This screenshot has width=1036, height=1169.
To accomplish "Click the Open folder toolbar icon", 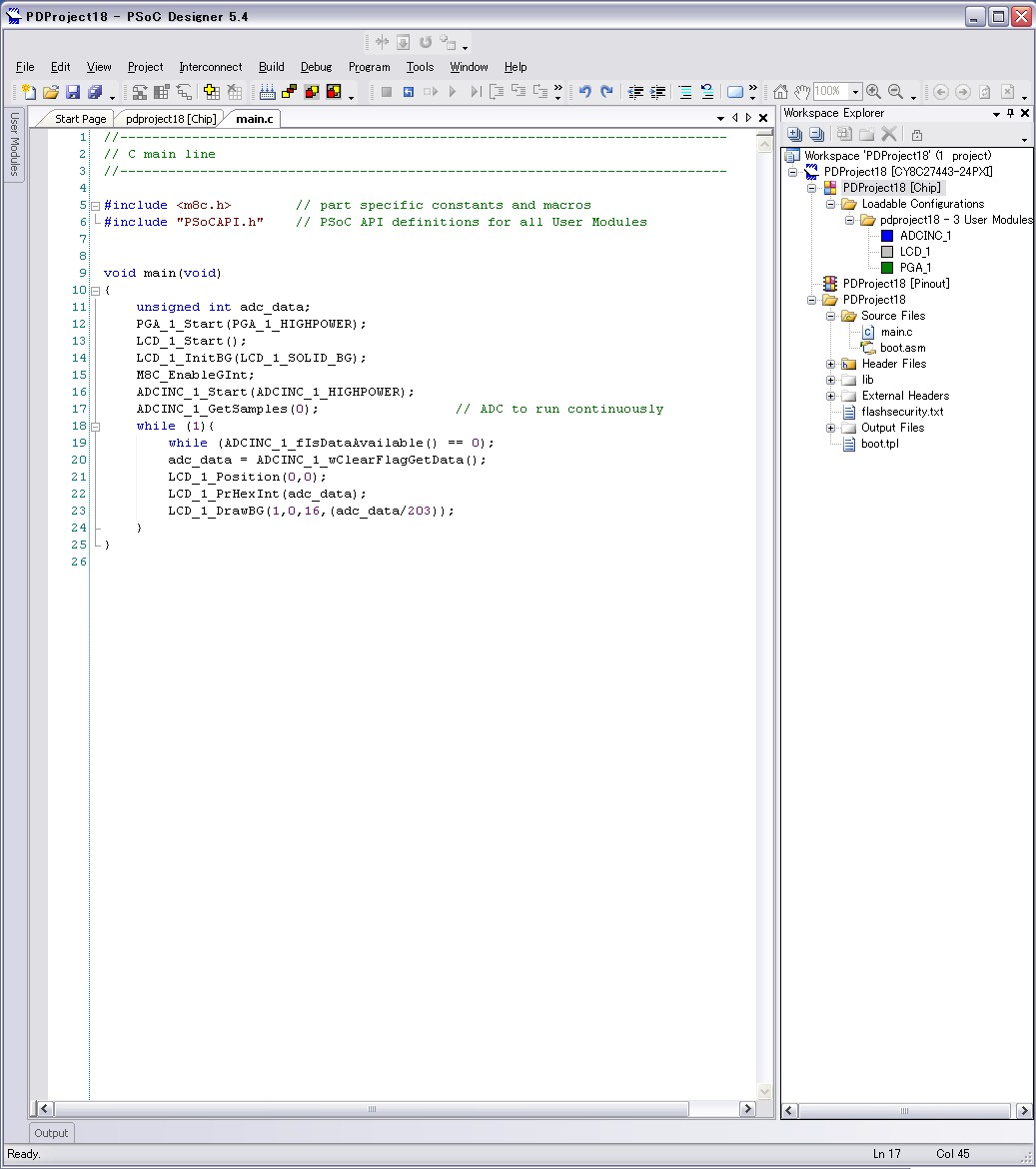I will (50, 92).
